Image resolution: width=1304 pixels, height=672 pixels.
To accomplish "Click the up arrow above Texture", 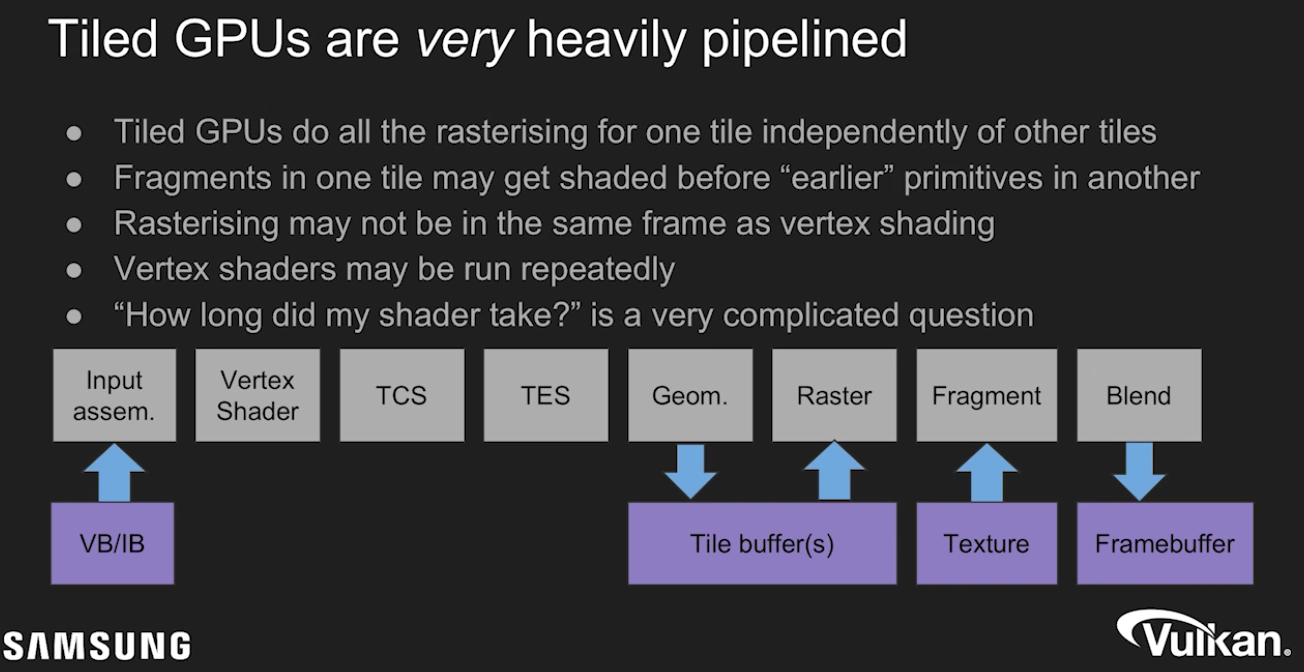I will click(x=986, y=471).
